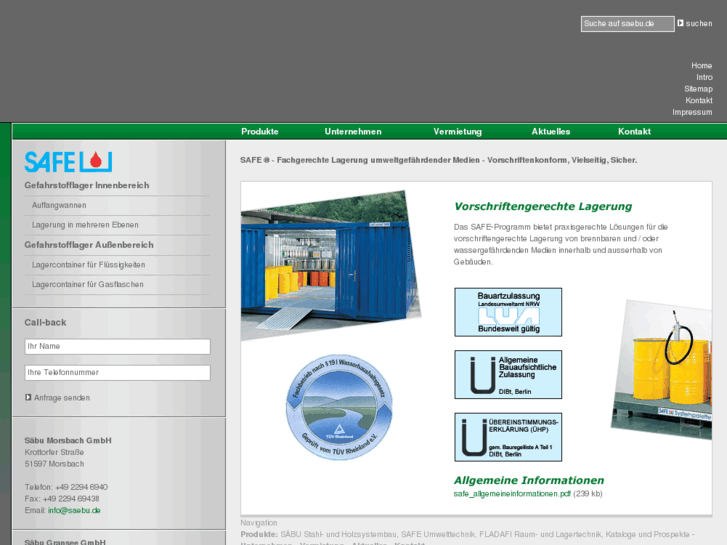
Task: Open Lagercontainer für Gasflaschen item
Action: (87, 284)
